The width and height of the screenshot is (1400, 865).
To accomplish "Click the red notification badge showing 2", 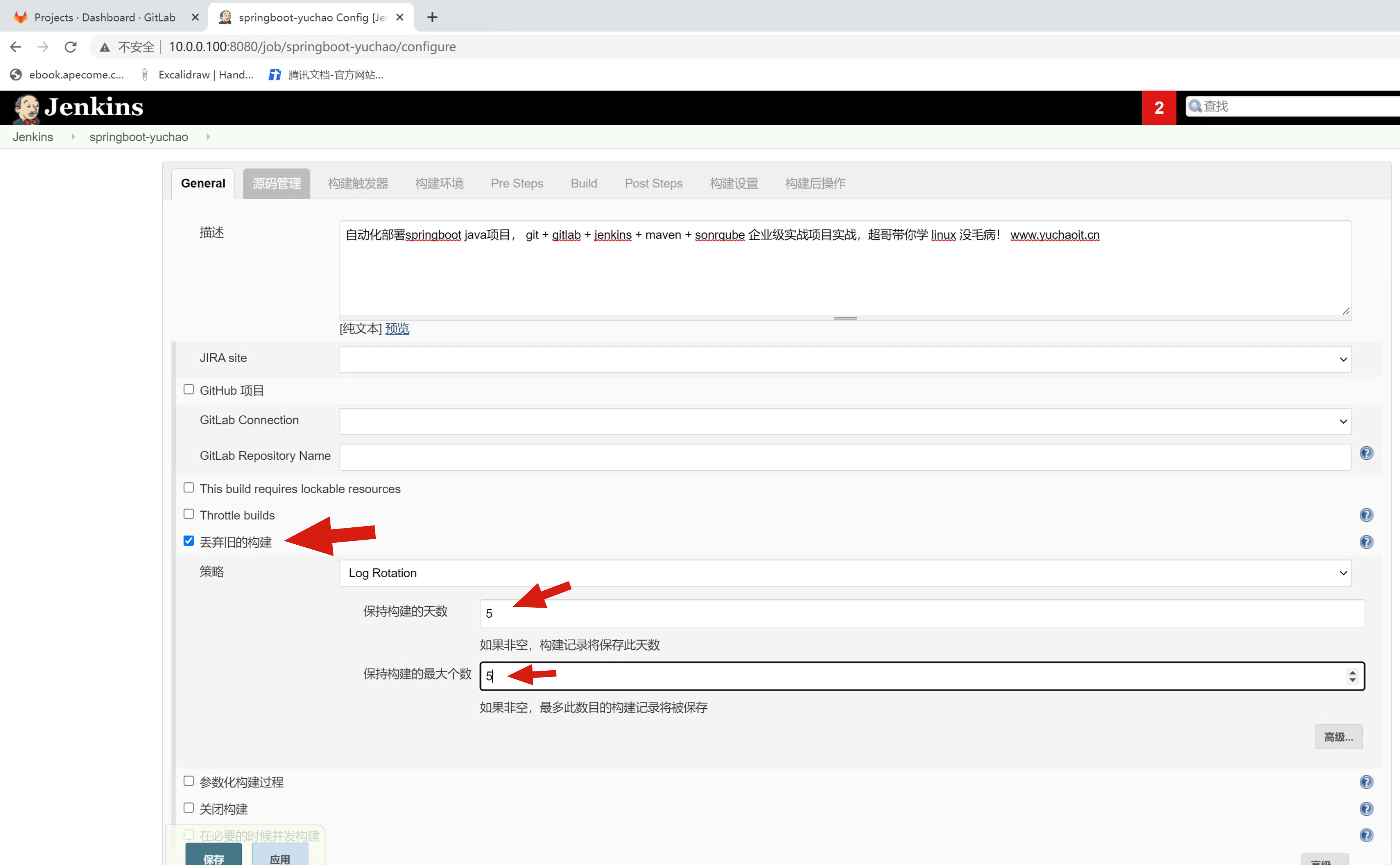I will click(x=1159, y=108).
